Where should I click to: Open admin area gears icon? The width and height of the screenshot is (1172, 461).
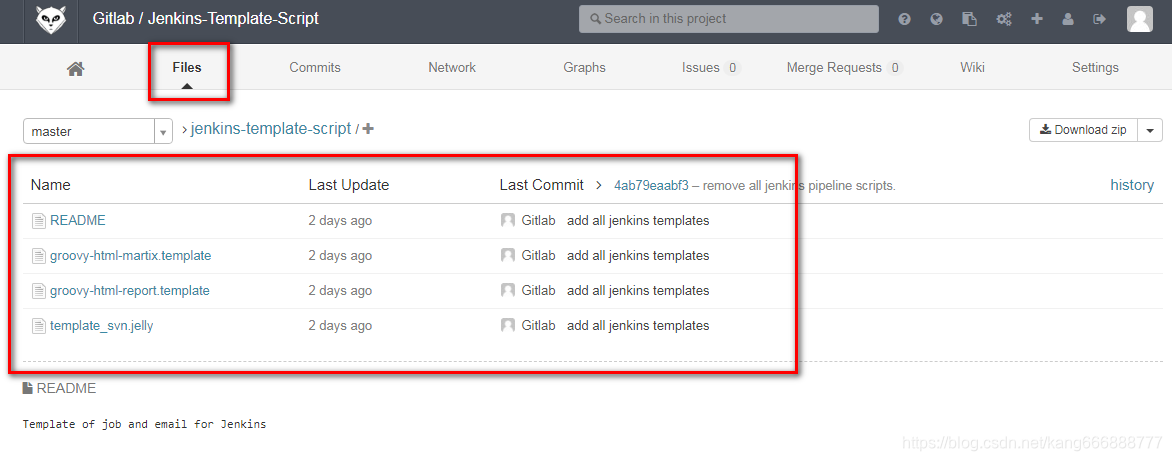point(1004,19)
